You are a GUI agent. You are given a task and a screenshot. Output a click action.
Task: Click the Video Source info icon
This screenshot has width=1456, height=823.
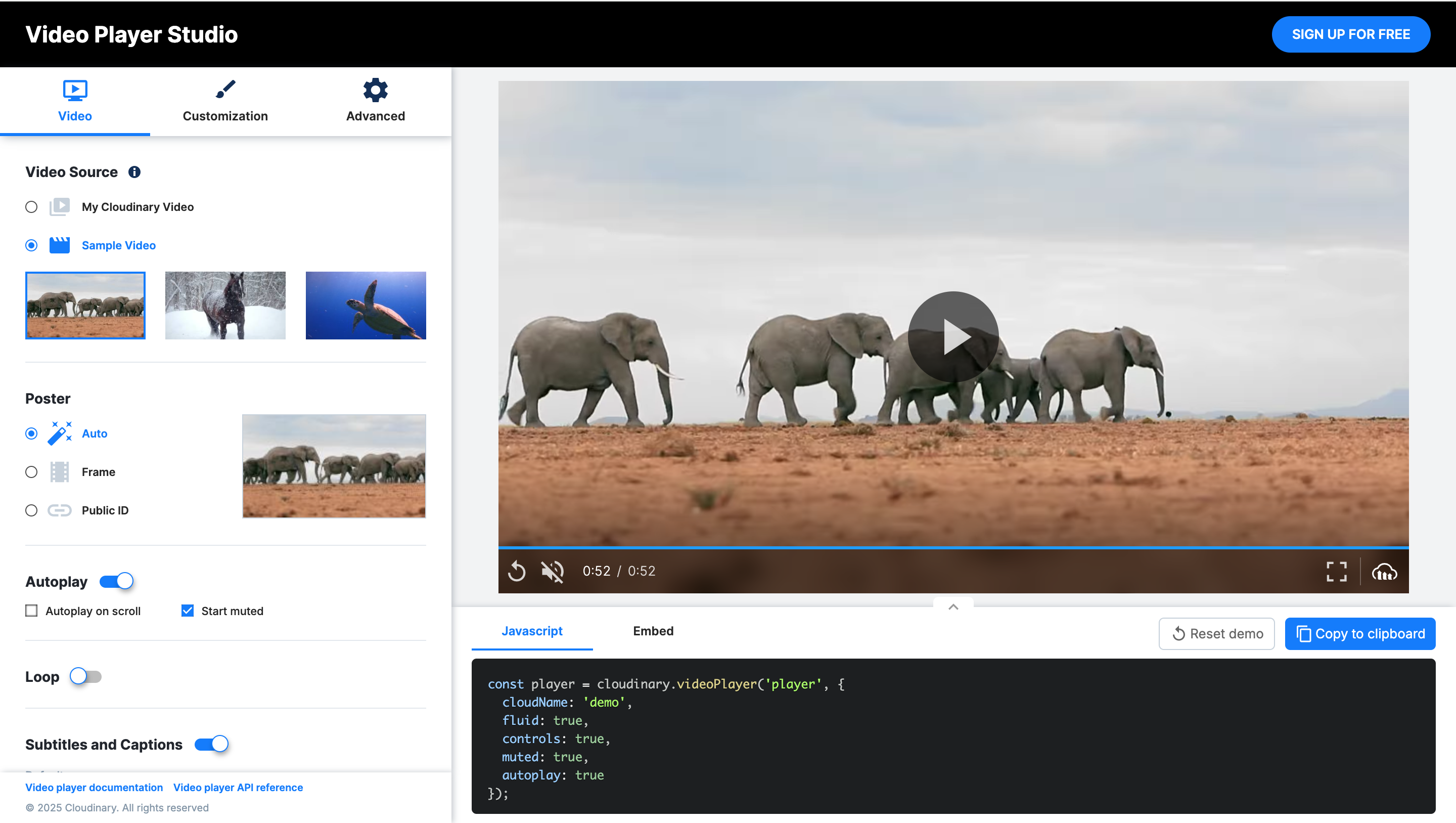(134, 172)
